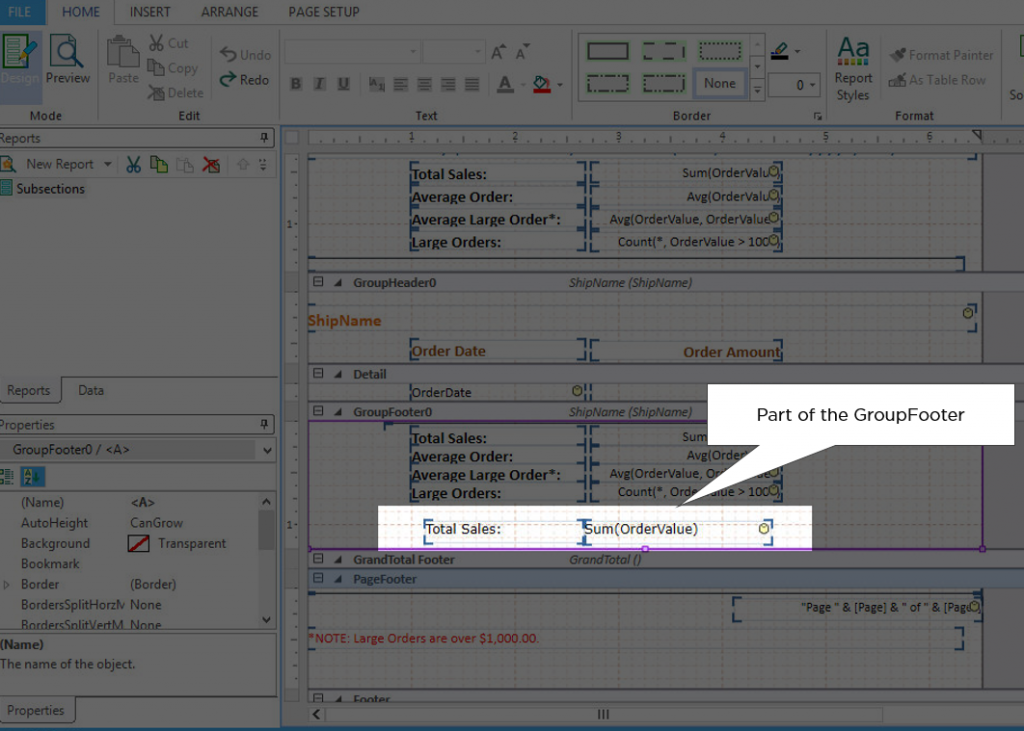Decrease font size with shrink font icon
The image size is (1024, 731).
coord(522,52)
